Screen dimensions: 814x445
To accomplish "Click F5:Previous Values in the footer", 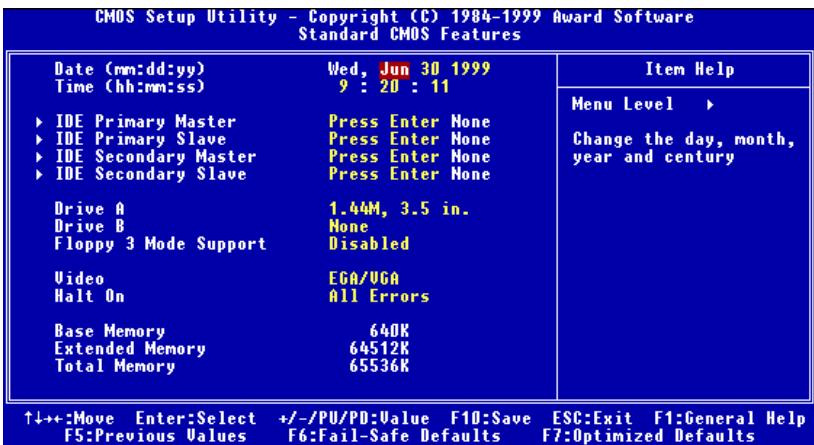I will coord(155,436).
